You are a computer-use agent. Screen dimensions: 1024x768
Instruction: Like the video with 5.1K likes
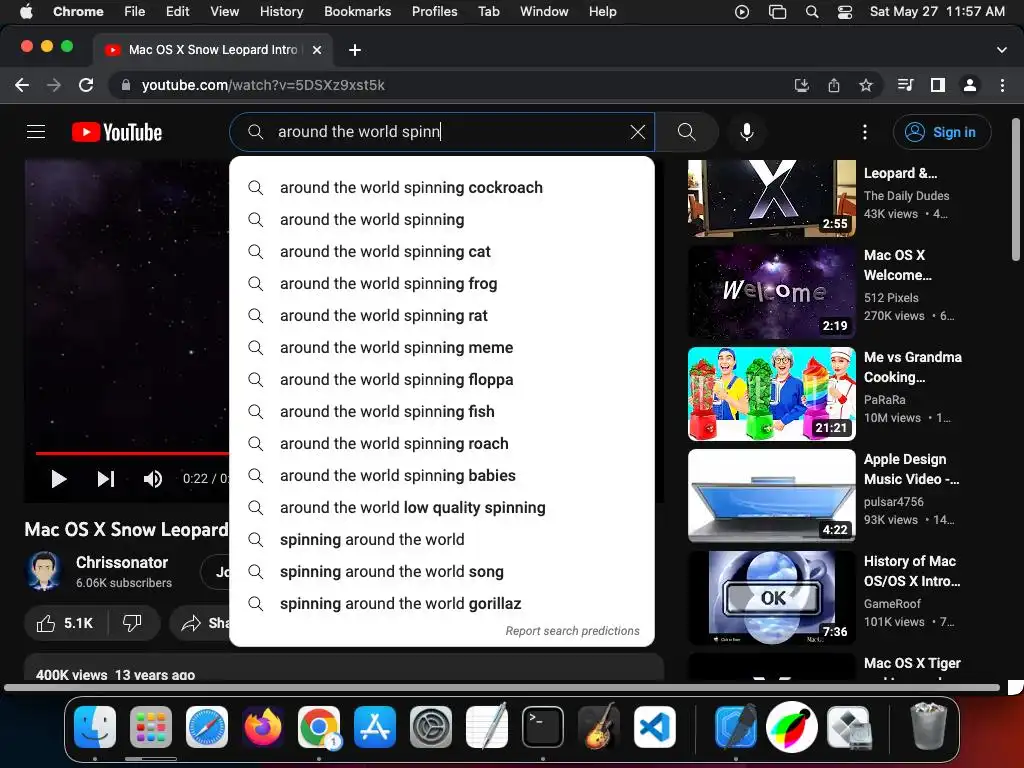tap(65, 623)
